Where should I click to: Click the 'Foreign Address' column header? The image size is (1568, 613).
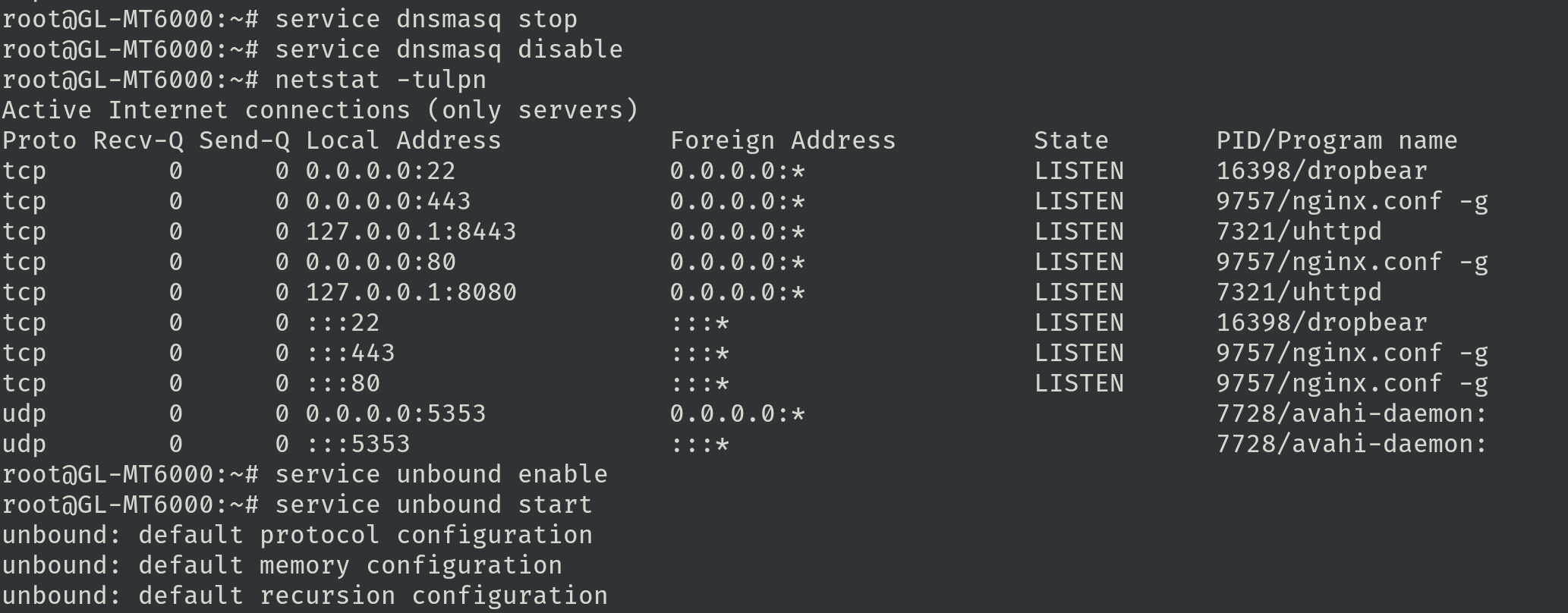782,140
